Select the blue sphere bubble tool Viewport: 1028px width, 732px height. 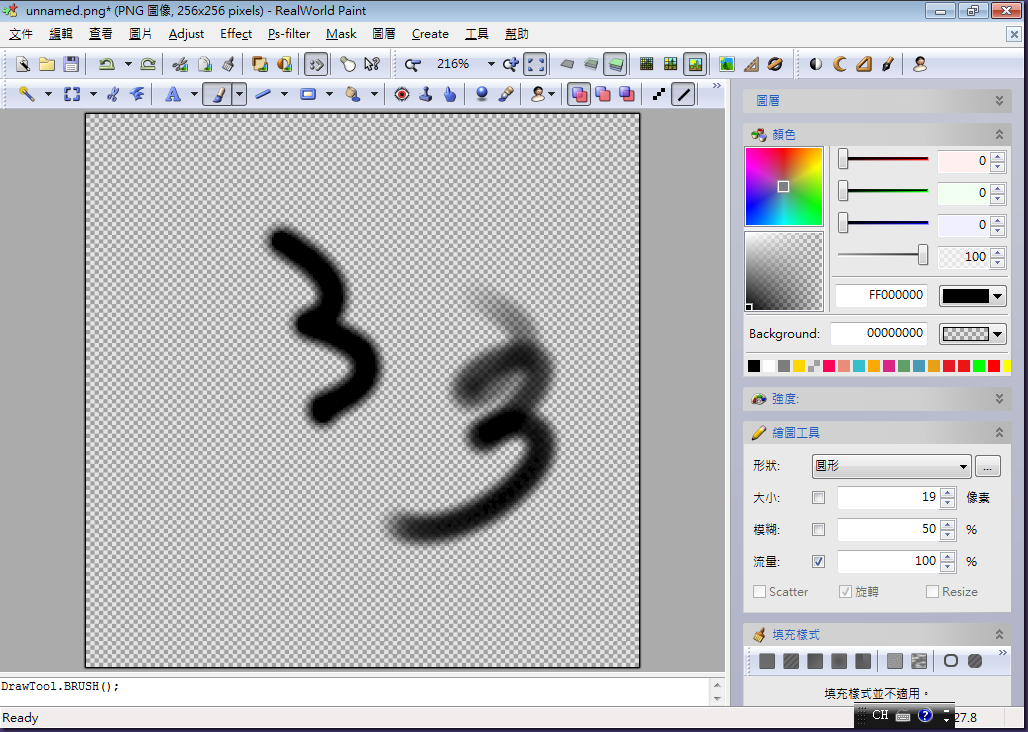pos(482,94)
